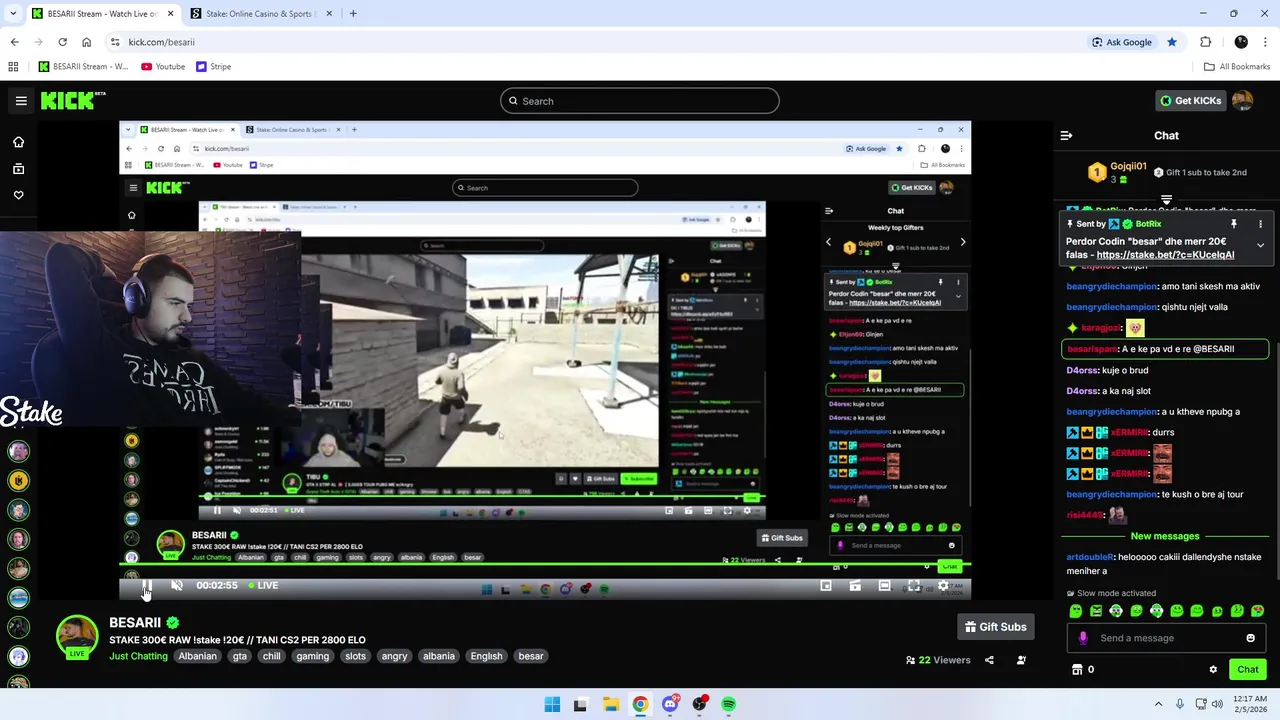This screenshot has height=720, width=1280.
Task: Open the Windows Start menu
Action: click(x=552, y=704)
